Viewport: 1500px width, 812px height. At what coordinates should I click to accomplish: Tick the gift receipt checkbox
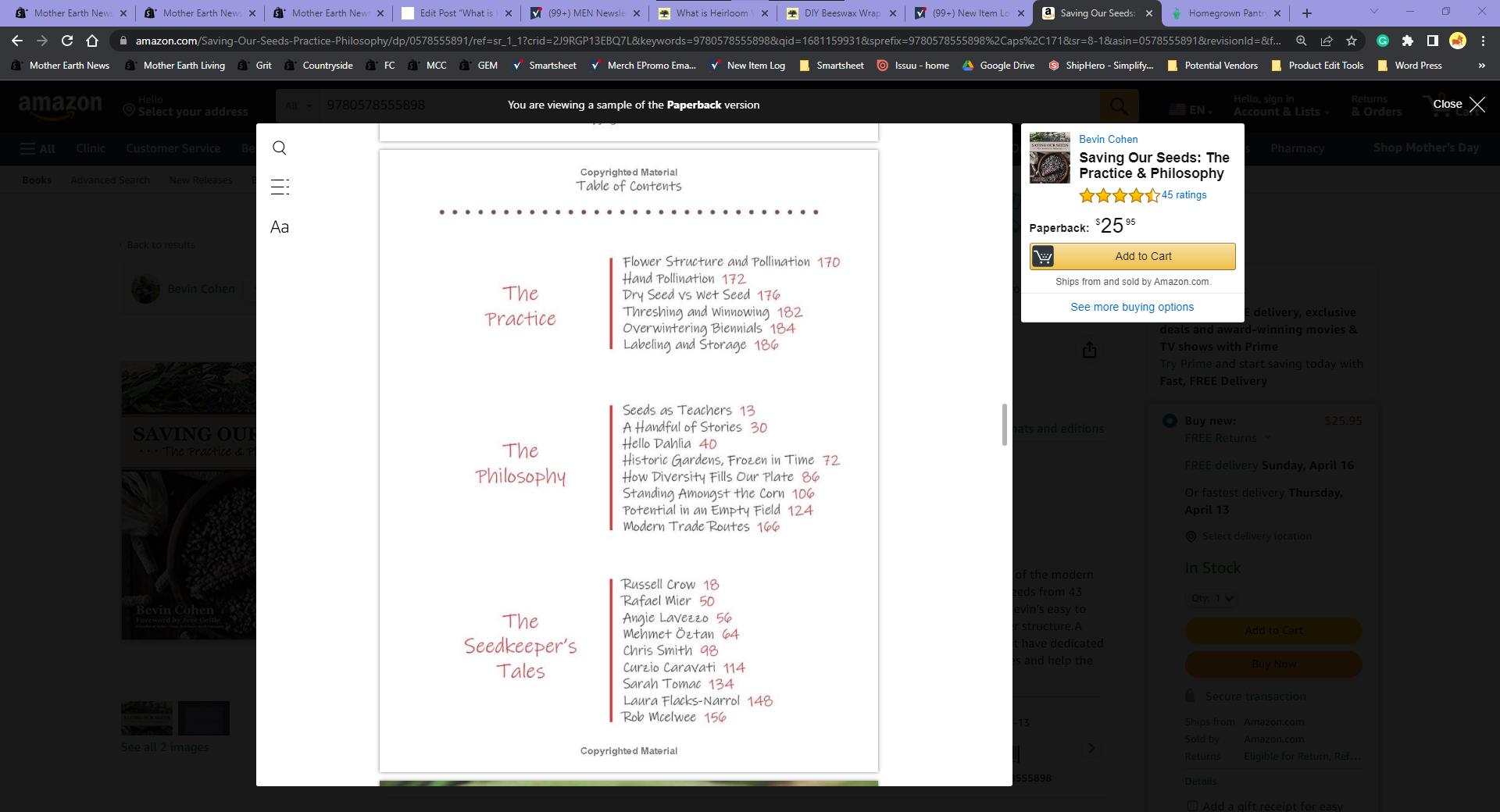1192,806
